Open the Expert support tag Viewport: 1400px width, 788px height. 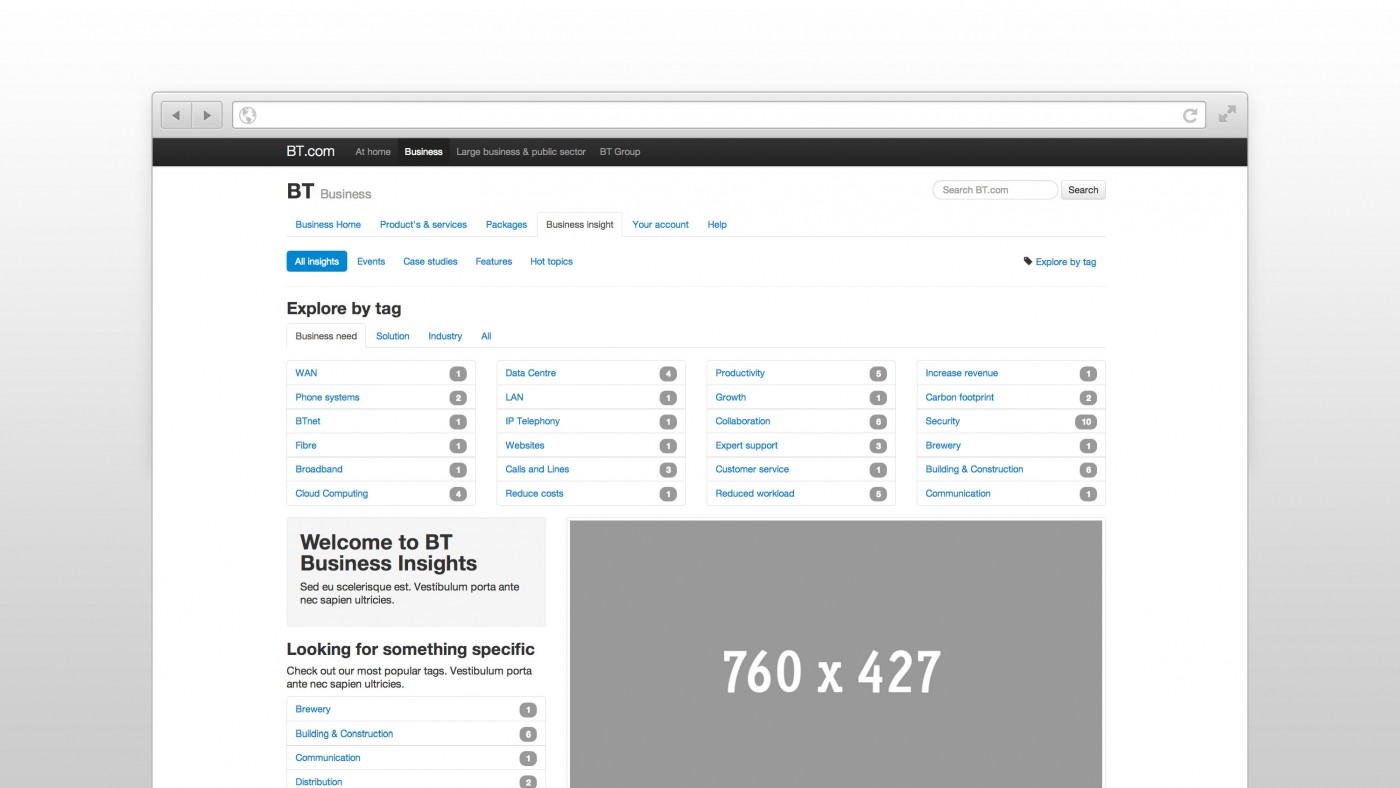point(747,445)
